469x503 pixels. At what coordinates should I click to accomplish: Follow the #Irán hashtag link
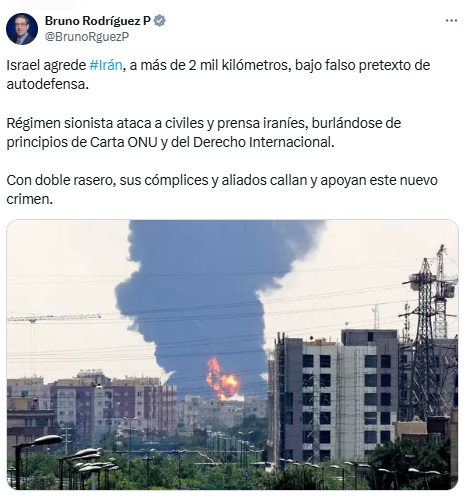click(106, 65)
